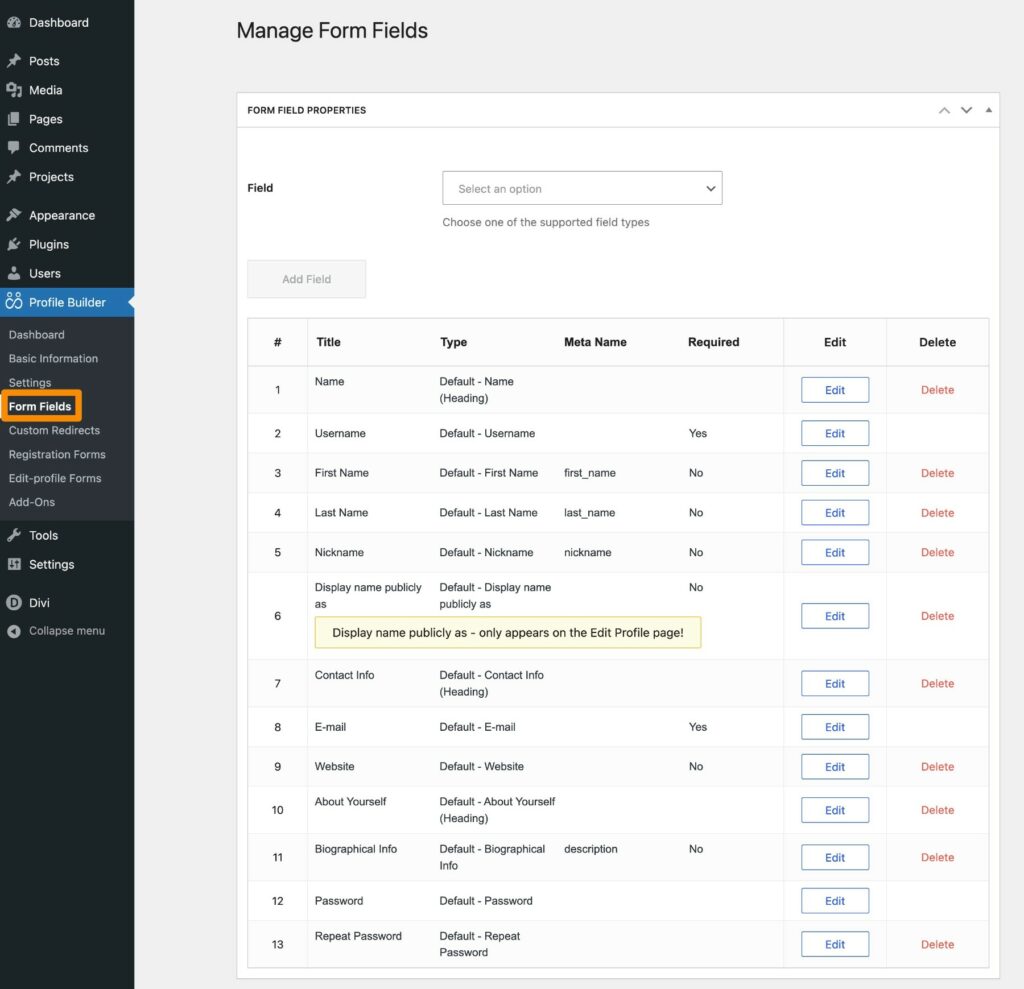
Task: Click the FORM FIELD PROPERTIES panel title
Action: pyautogui.click(x=306, y=110)
